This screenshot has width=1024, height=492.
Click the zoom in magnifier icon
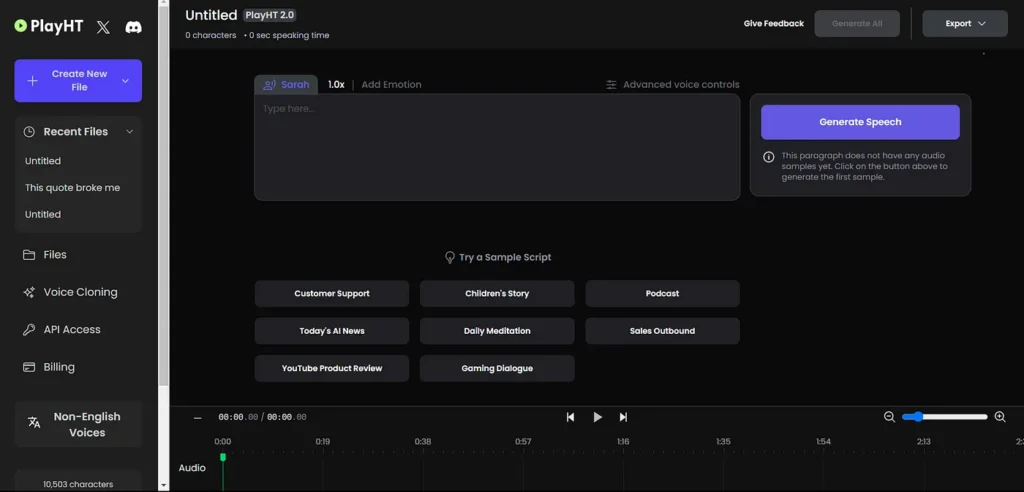(999, 417)
